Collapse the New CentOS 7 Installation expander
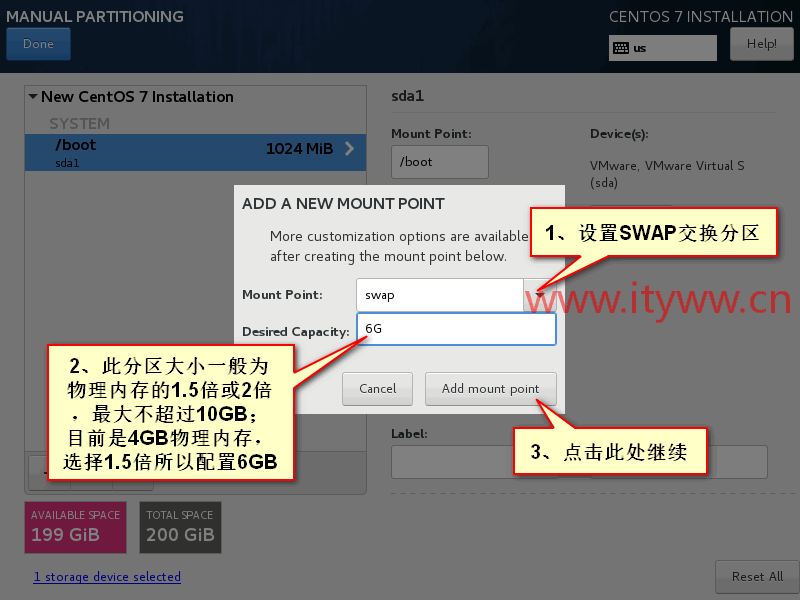This screenshot has height=600, width=800. (x=33, y=96)
